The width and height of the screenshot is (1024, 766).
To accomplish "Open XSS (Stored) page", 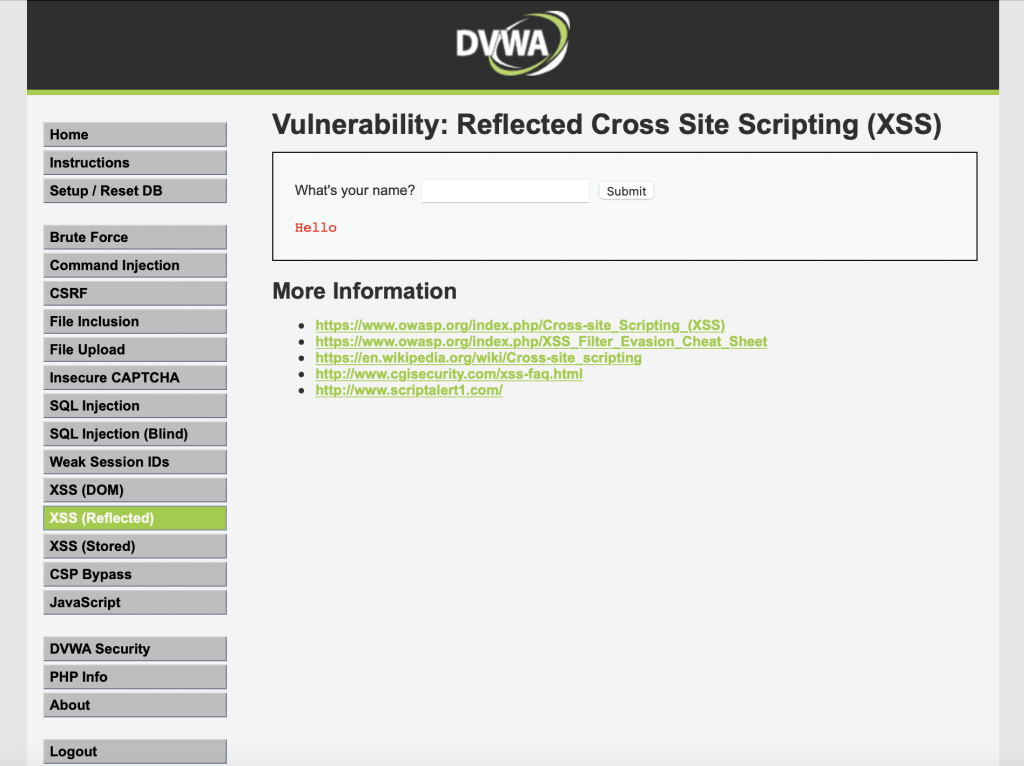I will [135, 546].
